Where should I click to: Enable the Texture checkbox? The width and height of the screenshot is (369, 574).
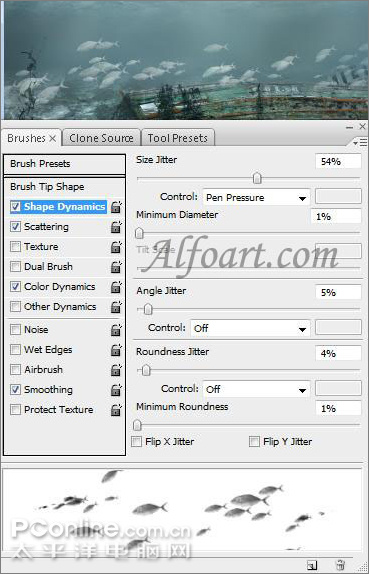click(15, 247)
